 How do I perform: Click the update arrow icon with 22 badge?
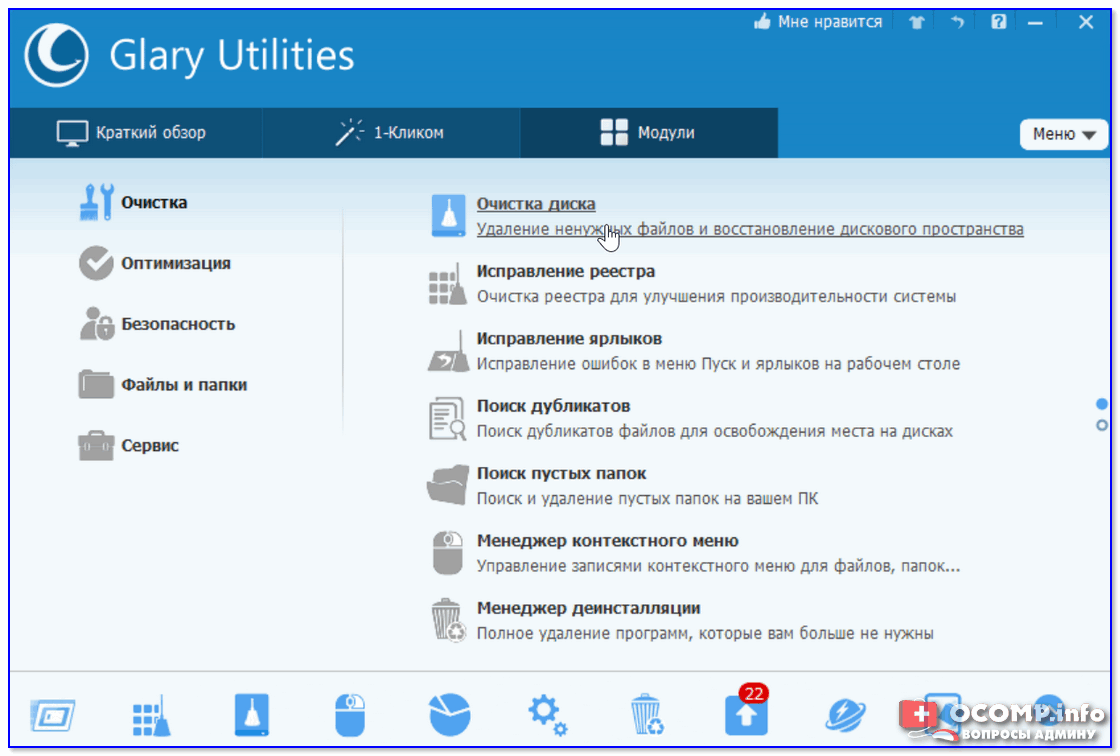(x=746, y=715)
